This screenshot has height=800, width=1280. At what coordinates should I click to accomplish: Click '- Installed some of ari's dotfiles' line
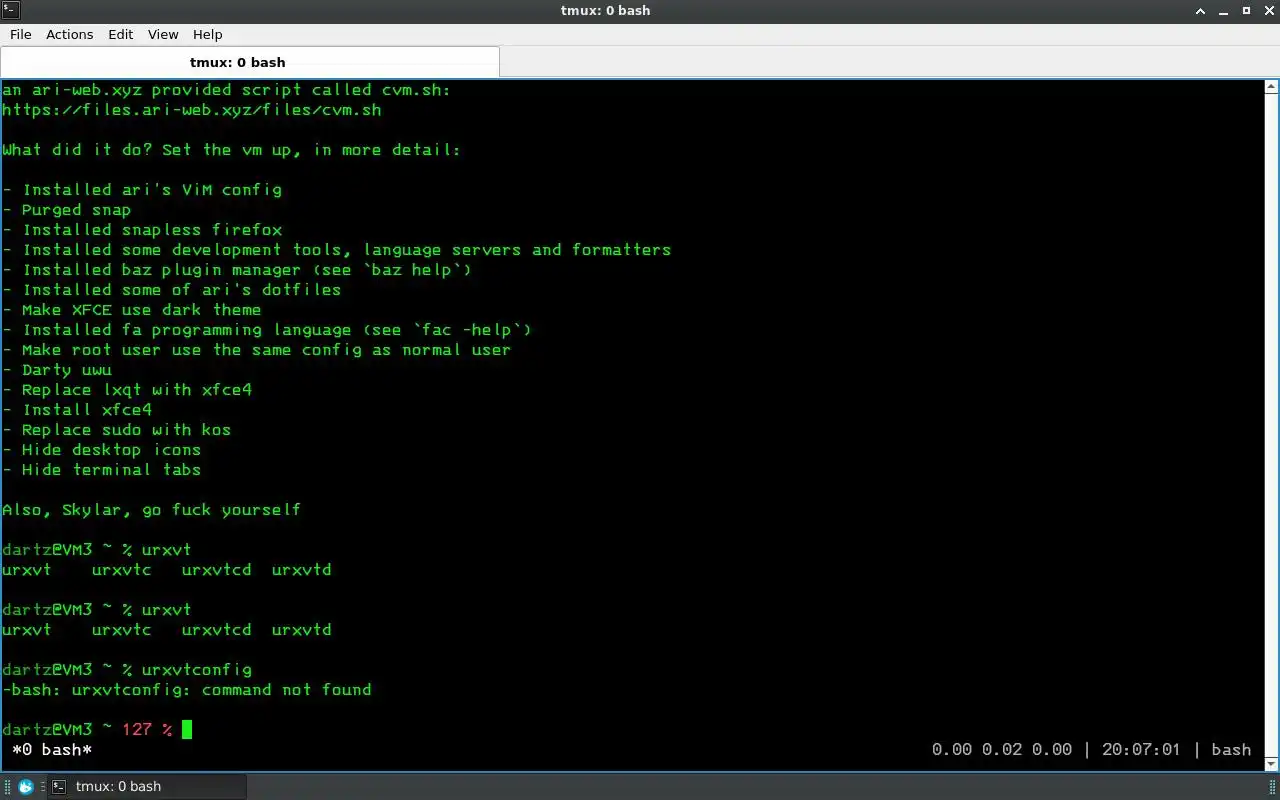172,290
